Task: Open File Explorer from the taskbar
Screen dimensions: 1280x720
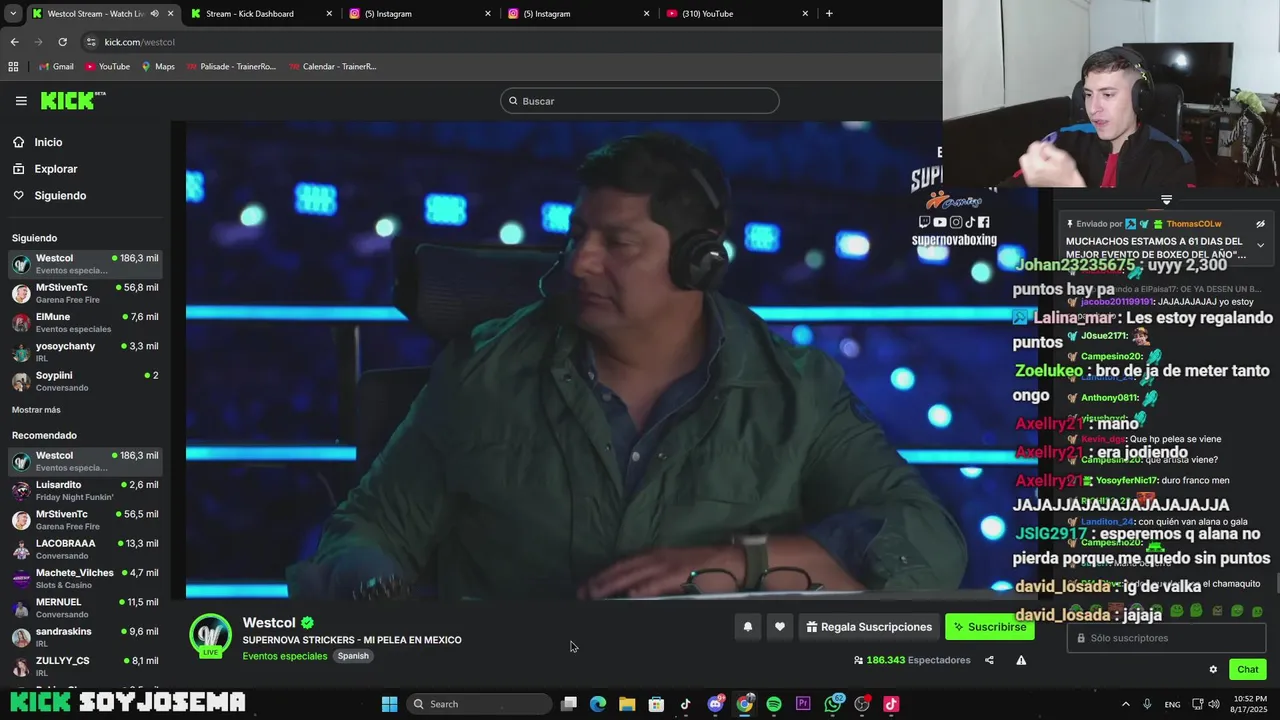Action: click(627, 704)
